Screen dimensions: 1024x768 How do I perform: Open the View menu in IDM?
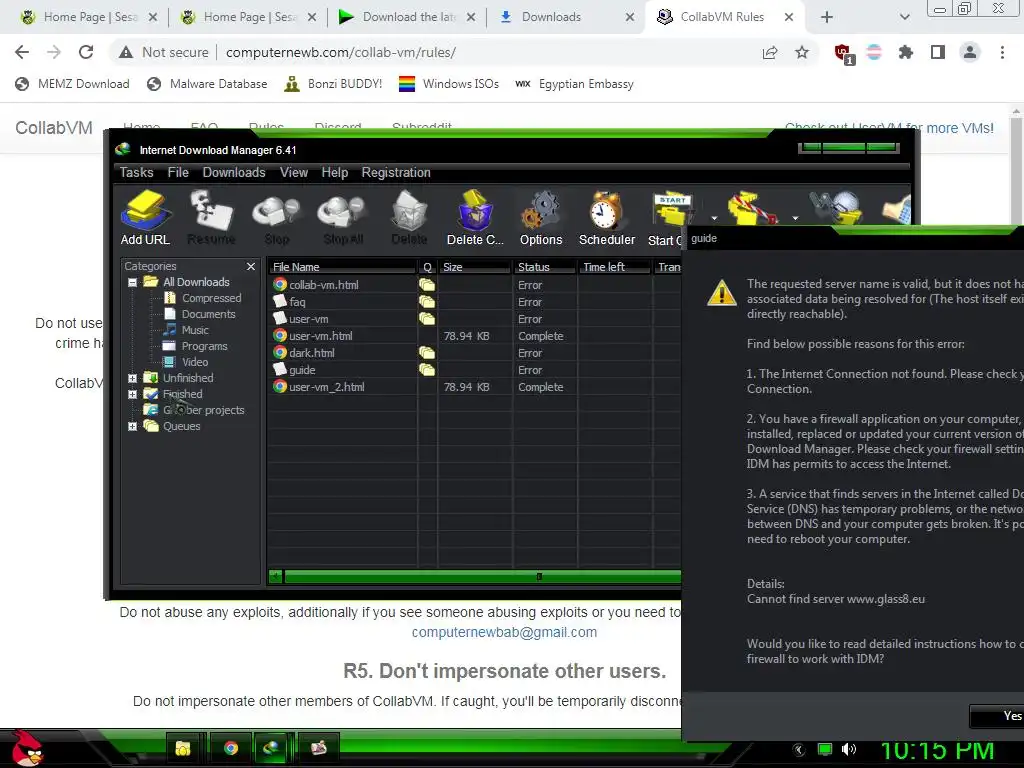294,172
